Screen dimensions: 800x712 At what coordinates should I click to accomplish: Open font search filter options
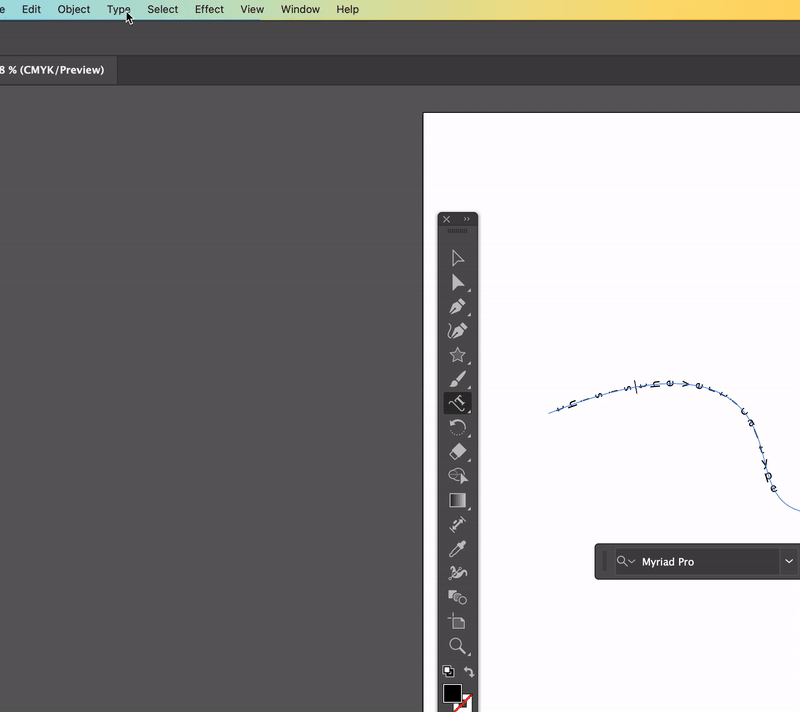(626, 562)
